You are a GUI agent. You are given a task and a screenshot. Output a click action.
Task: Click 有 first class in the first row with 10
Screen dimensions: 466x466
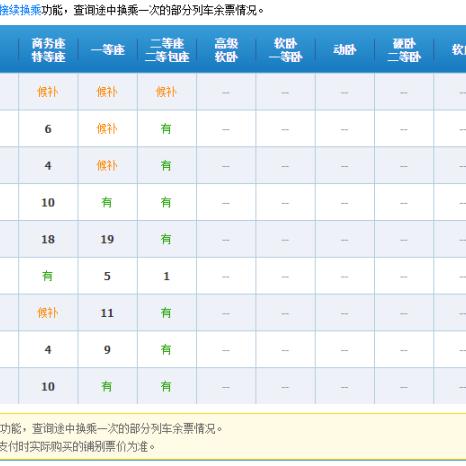(107, 202)
